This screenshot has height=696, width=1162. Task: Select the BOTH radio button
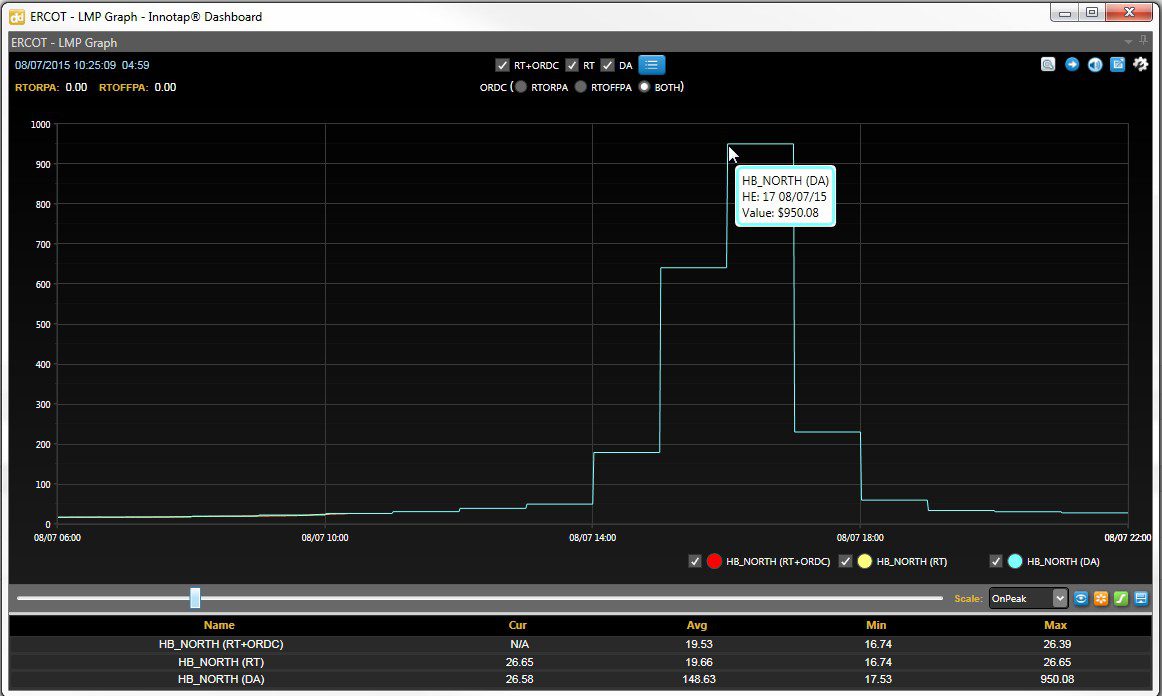click(x=644, y=87)
